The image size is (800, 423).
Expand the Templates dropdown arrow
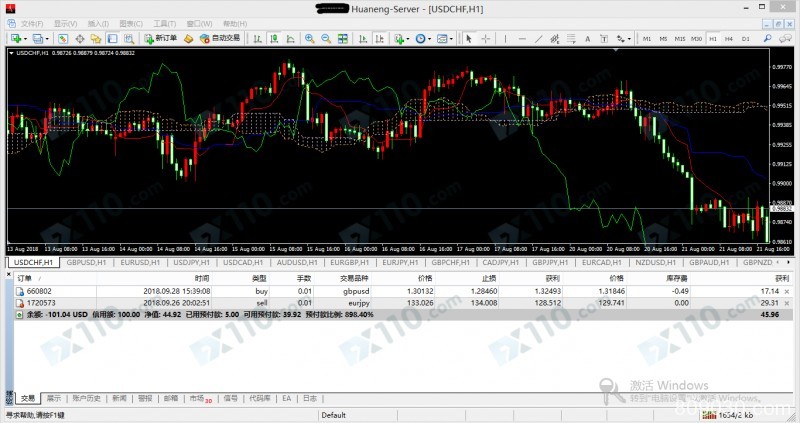pyautogui.click(x=452, y=39)
